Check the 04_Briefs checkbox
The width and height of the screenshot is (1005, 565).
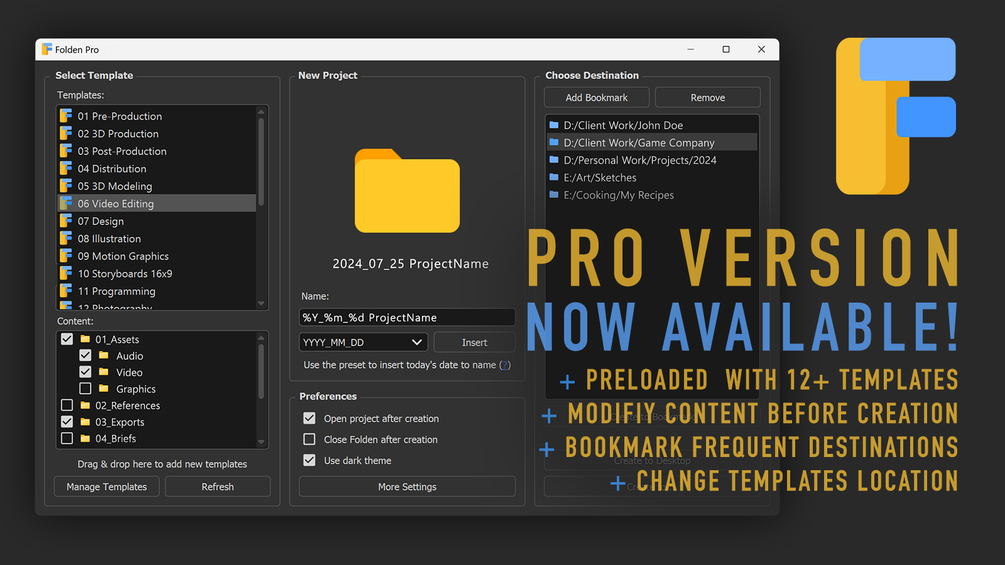67,438
